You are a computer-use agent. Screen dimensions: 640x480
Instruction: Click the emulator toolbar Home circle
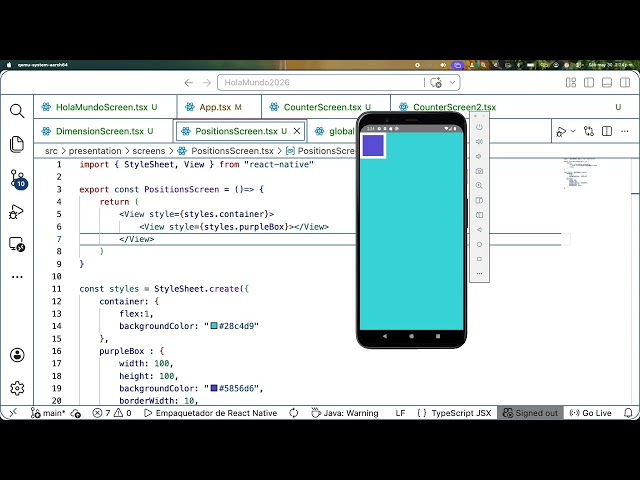[479, 244]
